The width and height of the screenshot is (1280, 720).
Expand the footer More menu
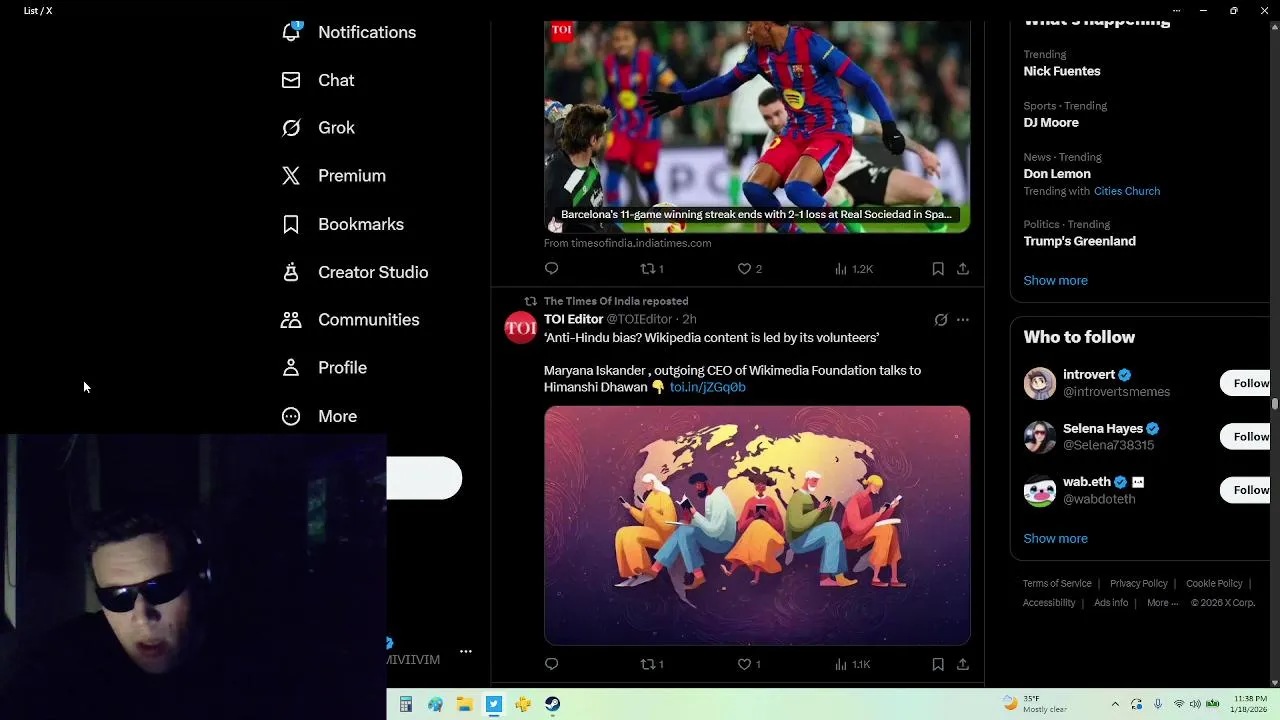[1162, 603]
